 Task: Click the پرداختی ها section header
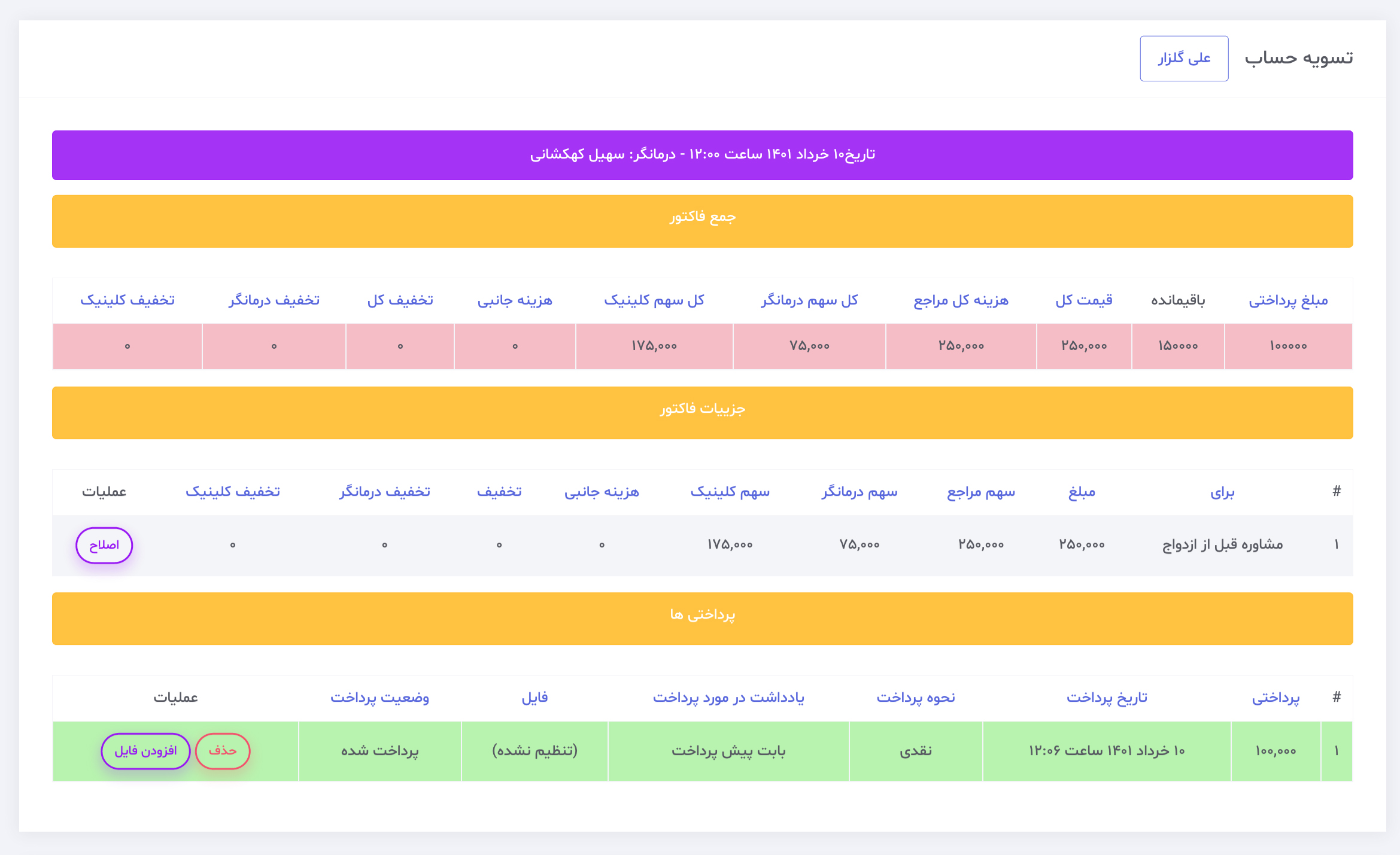702,619
